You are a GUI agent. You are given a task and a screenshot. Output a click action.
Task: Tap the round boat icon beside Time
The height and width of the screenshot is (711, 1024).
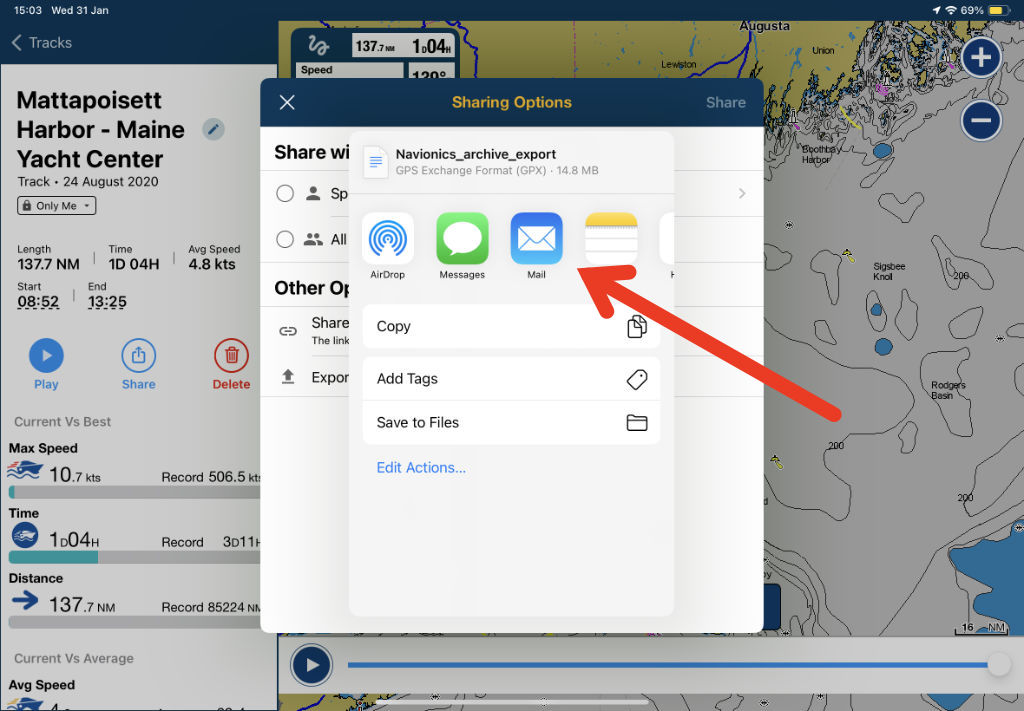pyautogui.click(x=25, y=535)
